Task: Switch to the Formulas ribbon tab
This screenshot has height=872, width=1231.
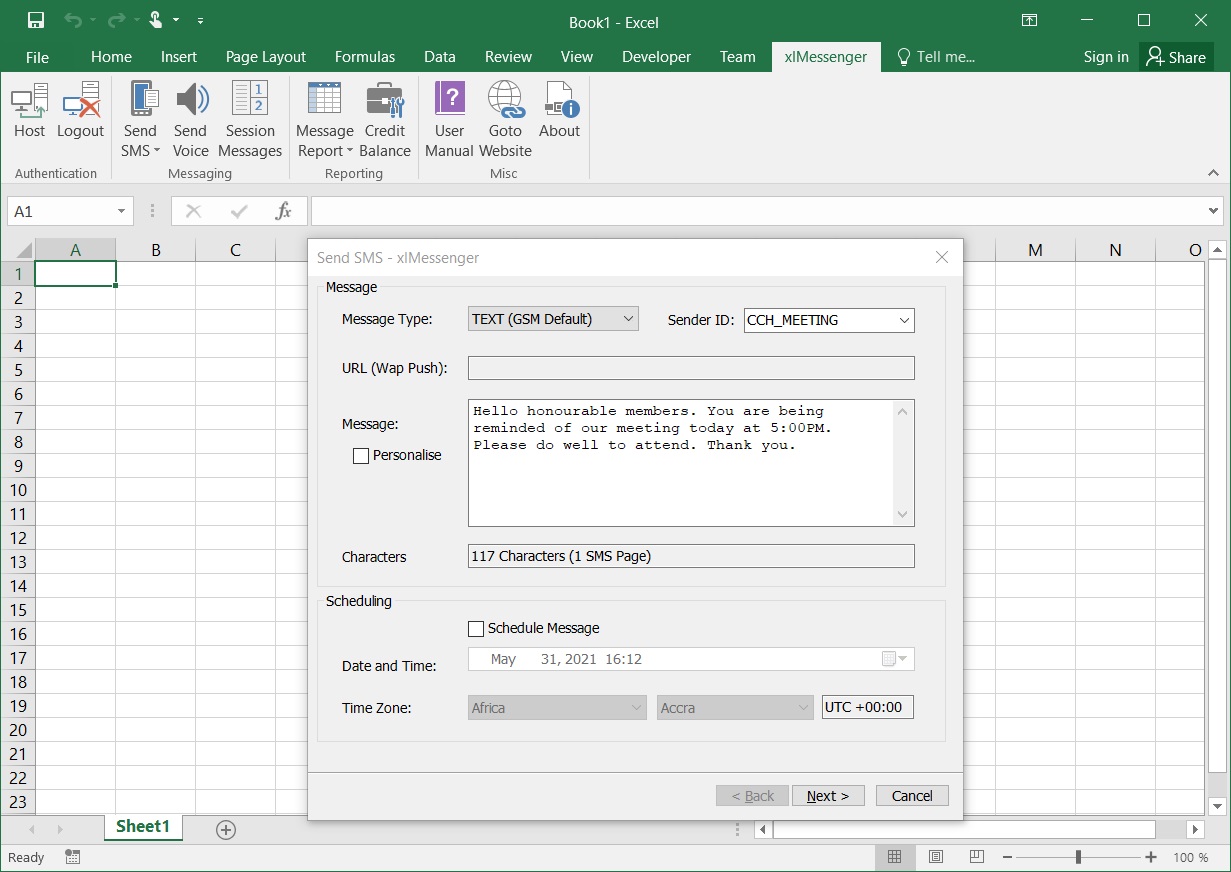Action: click(364, 57)
